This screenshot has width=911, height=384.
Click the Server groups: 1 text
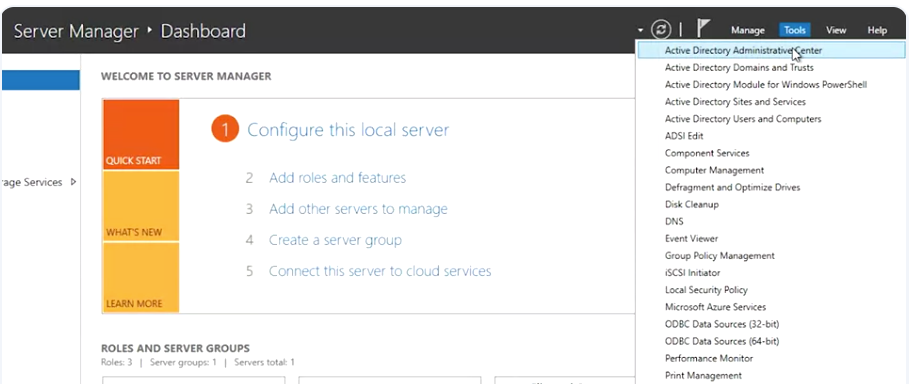coord(183,363)
